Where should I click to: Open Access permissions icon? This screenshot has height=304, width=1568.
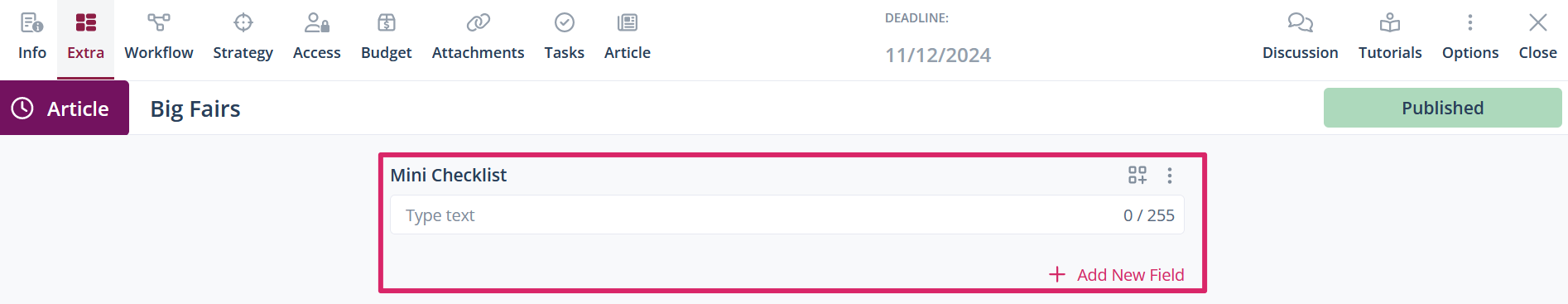tap(317, 22)
